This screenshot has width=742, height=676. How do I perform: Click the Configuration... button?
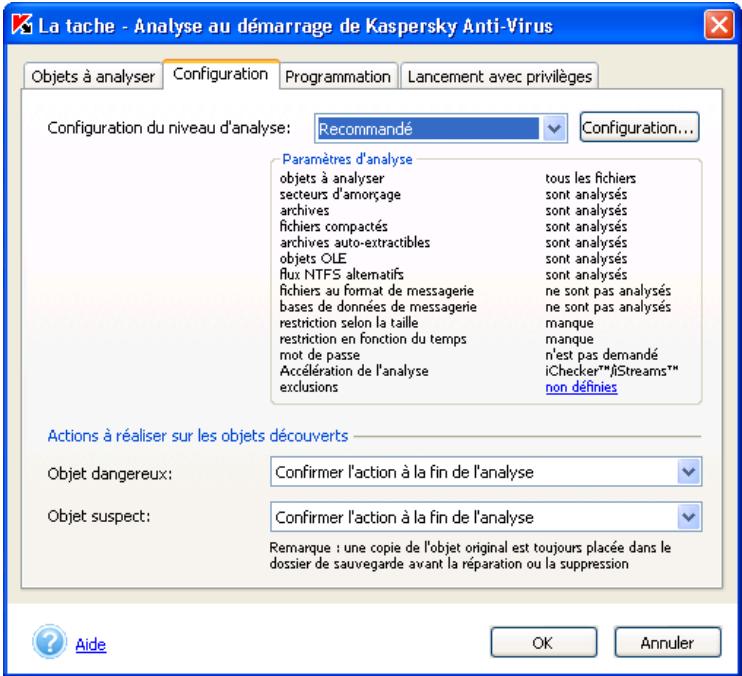(x=639, y=127)
